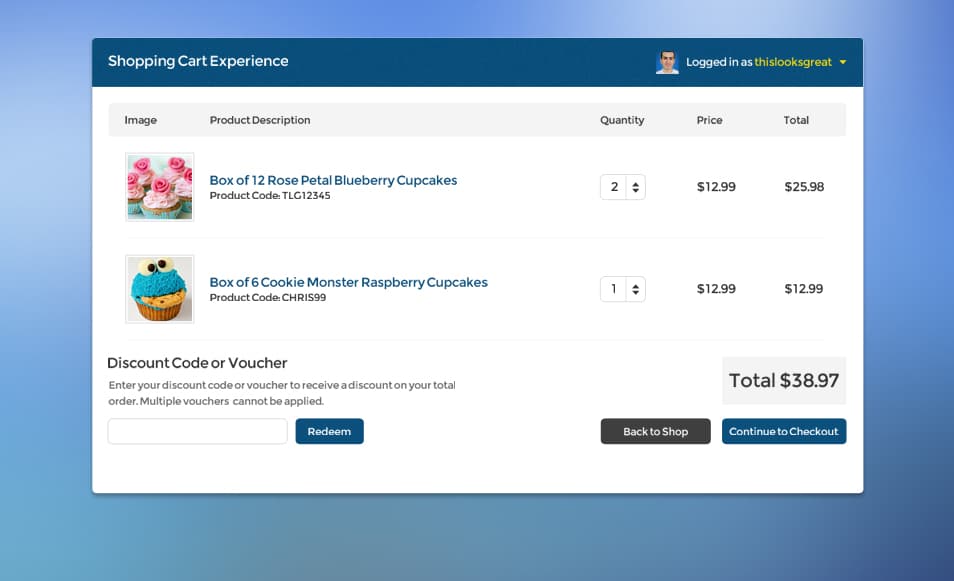Image resolution: width=954 pixels, height=581 pixels.
Task: Decrease quantity arrow for Cookie Monster Raspberry Cupcakes
Action: [x=636, y=293]
